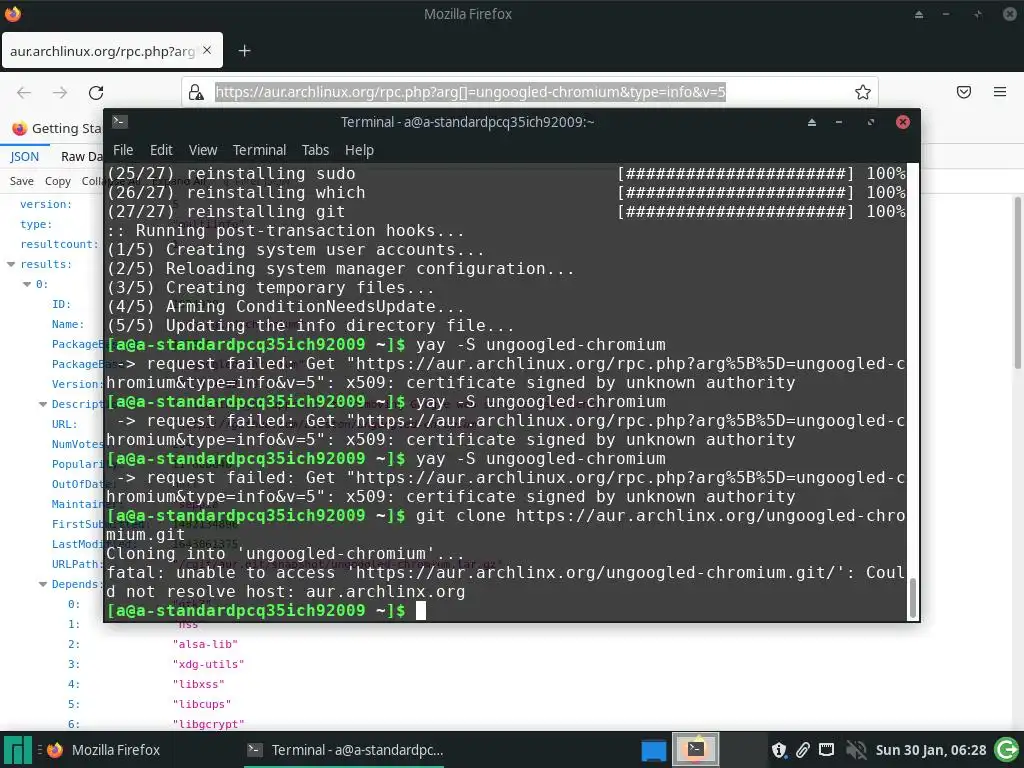
Task: Click the terminal launcher icon in panel
Action: 696,750
